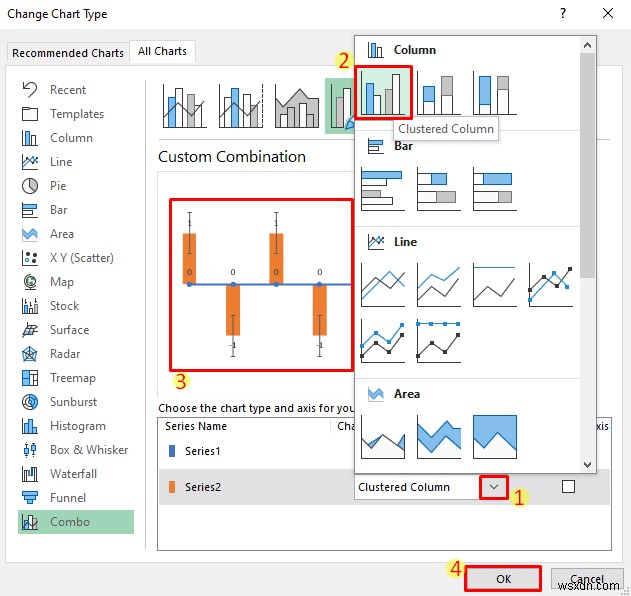Open the Treemap chart category
Viewport: 631px width, 596px height.
76,378
